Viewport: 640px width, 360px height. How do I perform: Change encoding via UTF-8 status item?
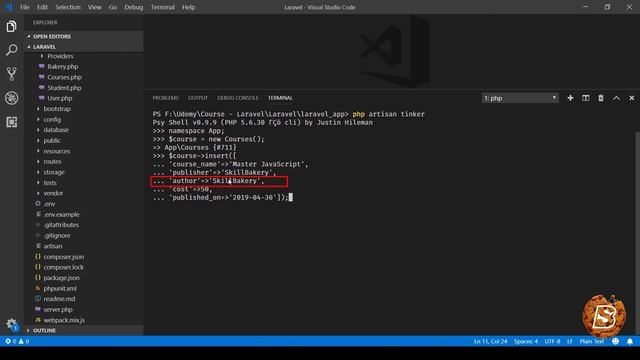pos(552,341)
